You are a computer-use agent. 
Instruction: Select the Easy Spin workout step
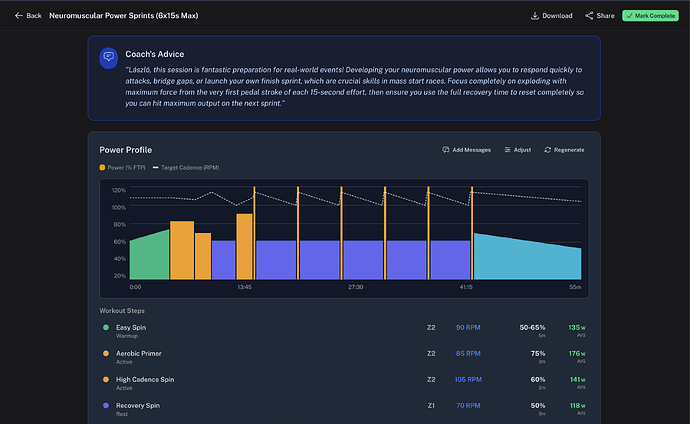344,331
